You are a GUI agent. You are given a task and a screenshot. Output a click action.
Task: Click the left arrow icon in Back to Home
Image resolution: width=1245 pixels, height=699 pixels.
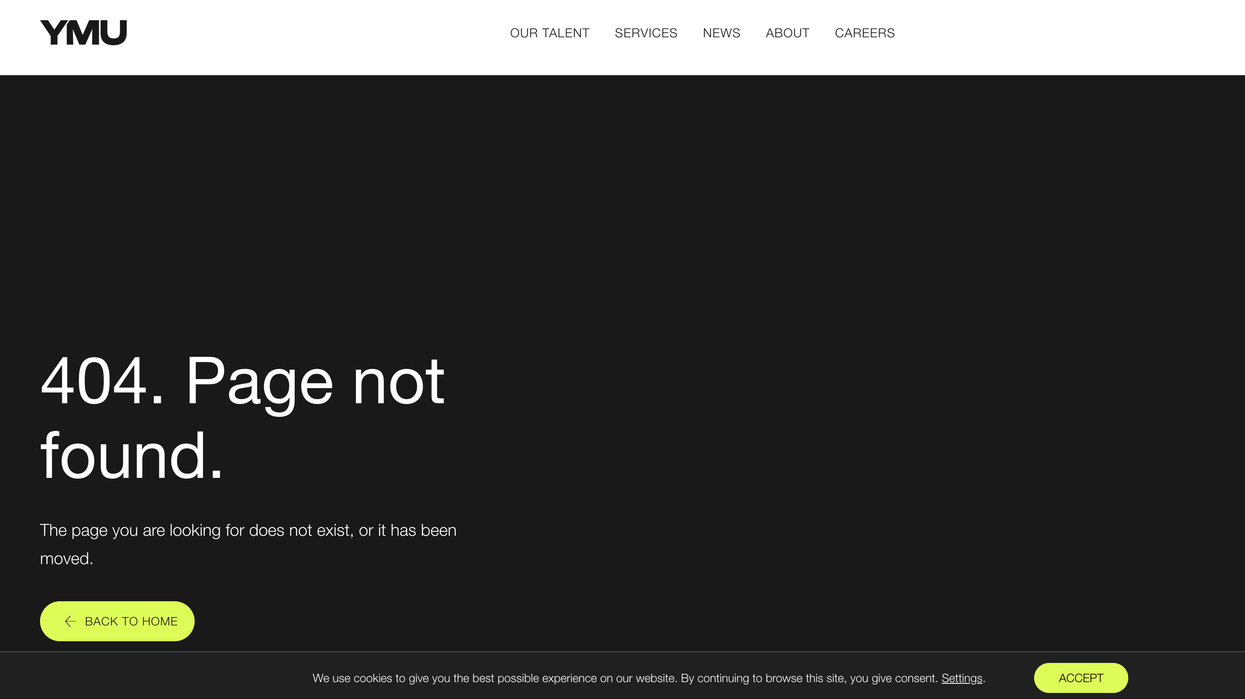point(70,621)
